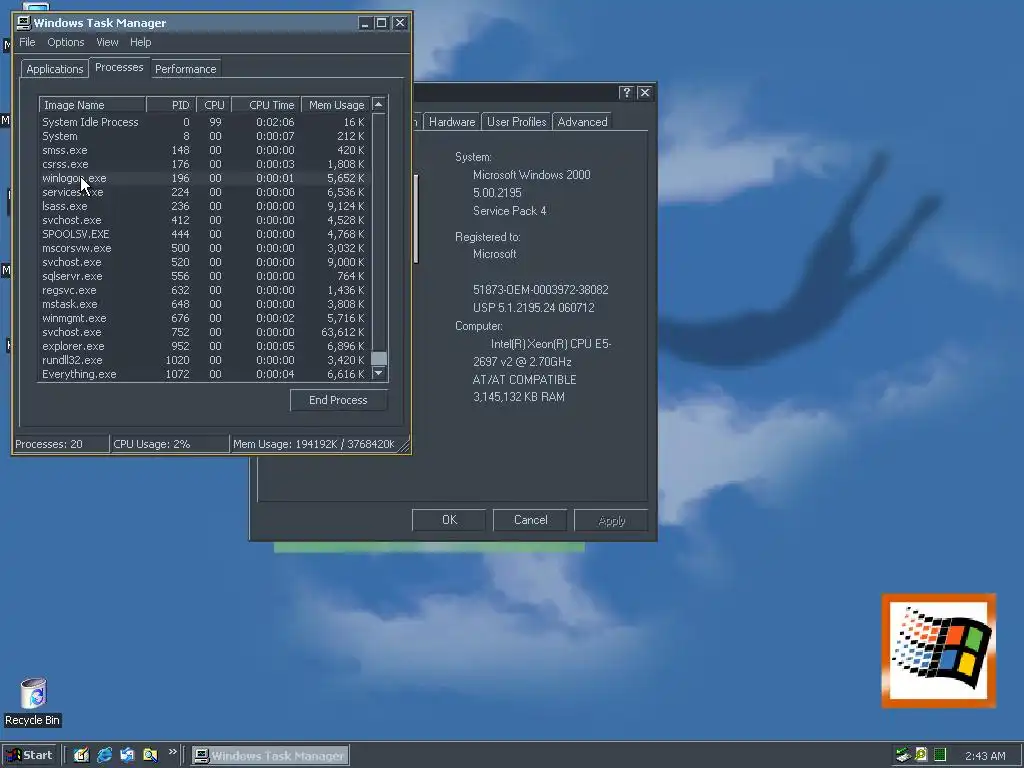Select the mstask.exe process
1024x768 pixels.
[204, 304]
